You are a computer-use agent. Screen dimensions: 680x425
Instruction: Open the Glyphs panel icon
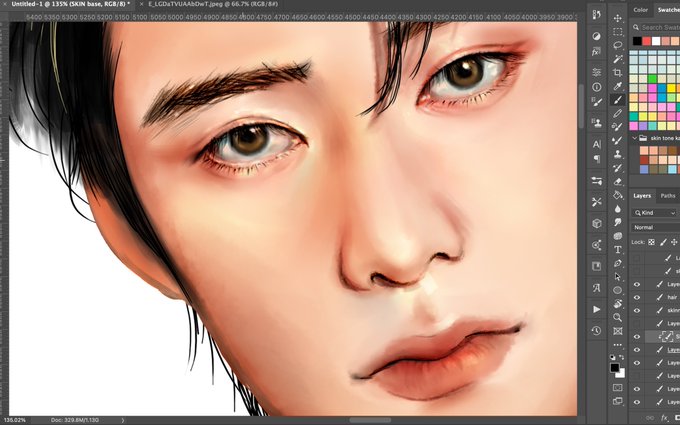tap(597, 288)
